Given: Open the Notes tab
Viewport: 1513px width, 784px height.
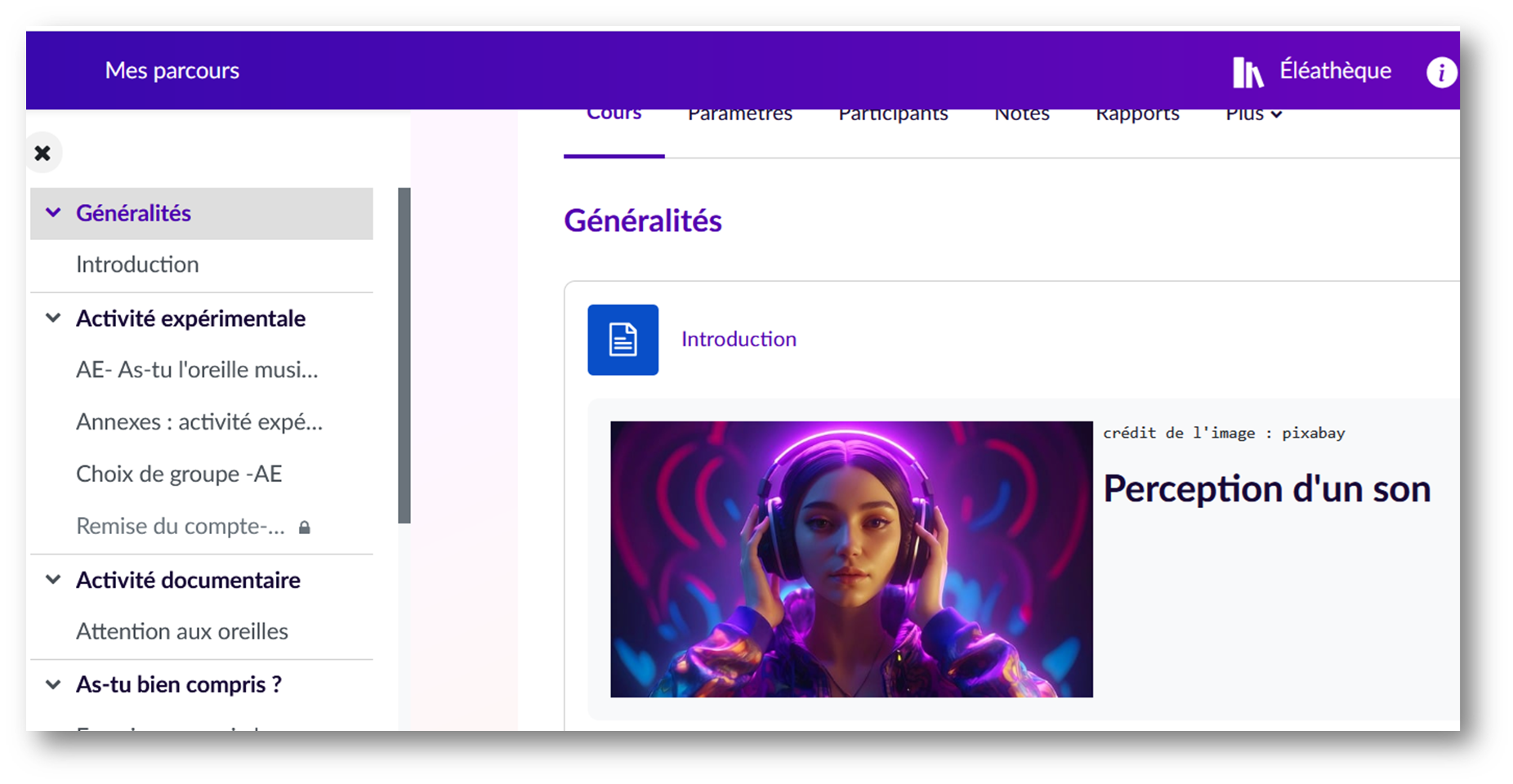Looking at the screenshot, I should tap(1021, 115).
